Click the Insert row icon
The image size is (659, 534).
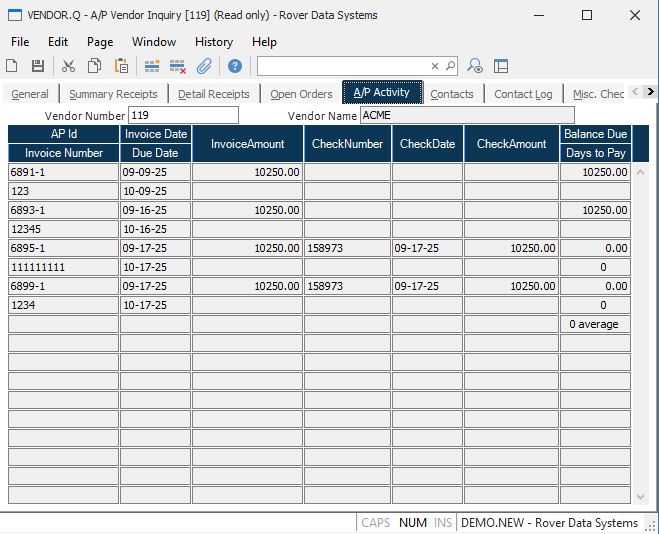pos(152,66)
